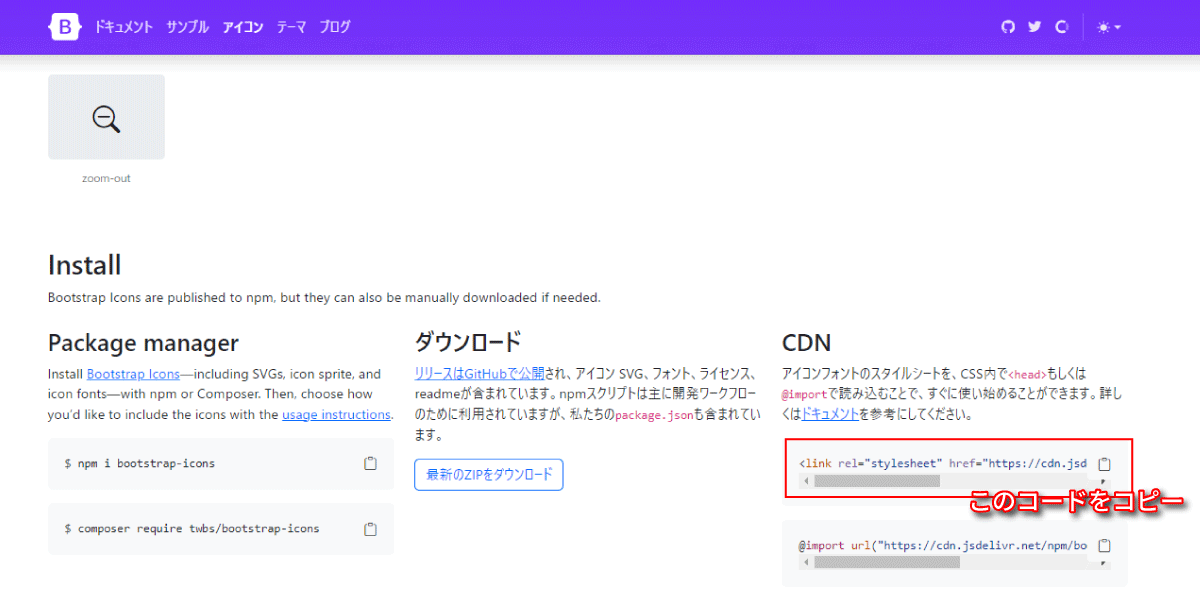Click the link stylesheet code scrollbar
The image size is (1200, 600).
click(877, 481)
